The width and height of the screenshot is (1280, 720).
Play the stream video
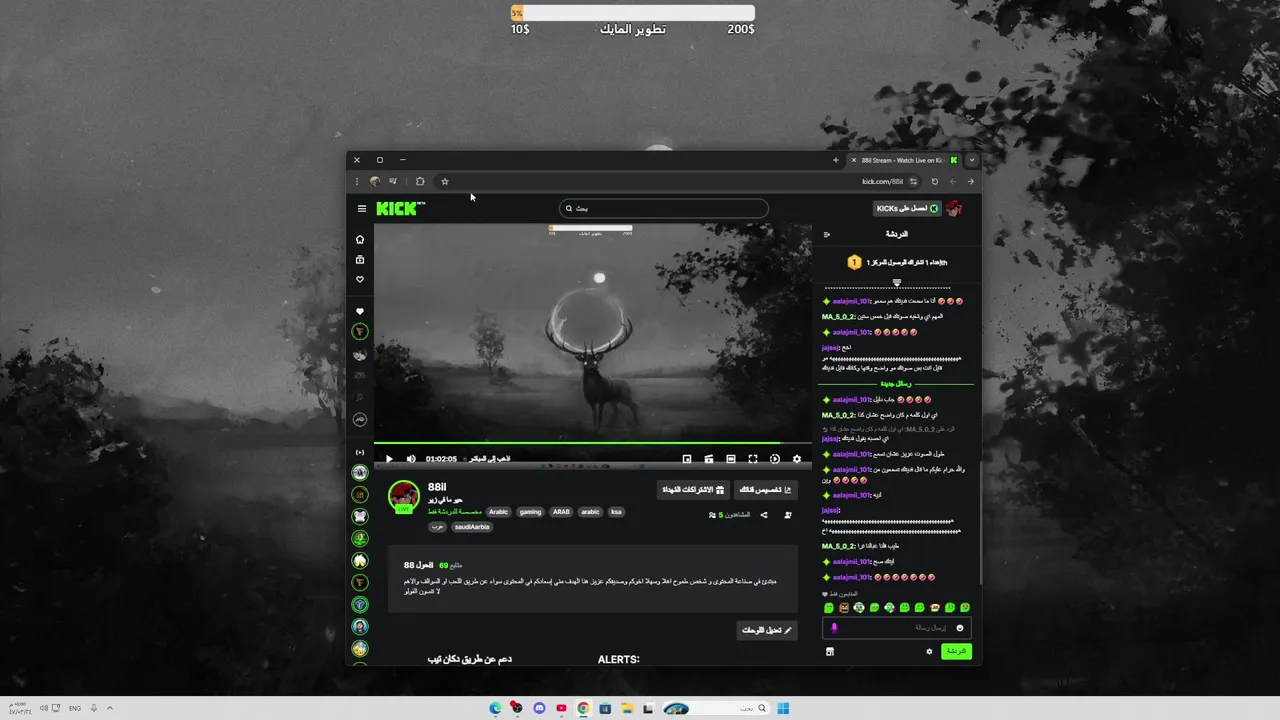tap(389, 459)
